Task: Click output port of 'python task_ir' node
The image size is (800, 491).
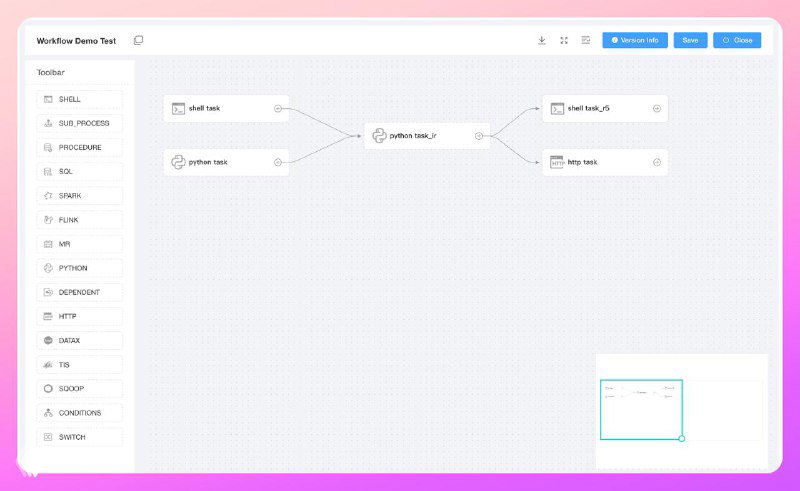Action: tap(479, 136)
